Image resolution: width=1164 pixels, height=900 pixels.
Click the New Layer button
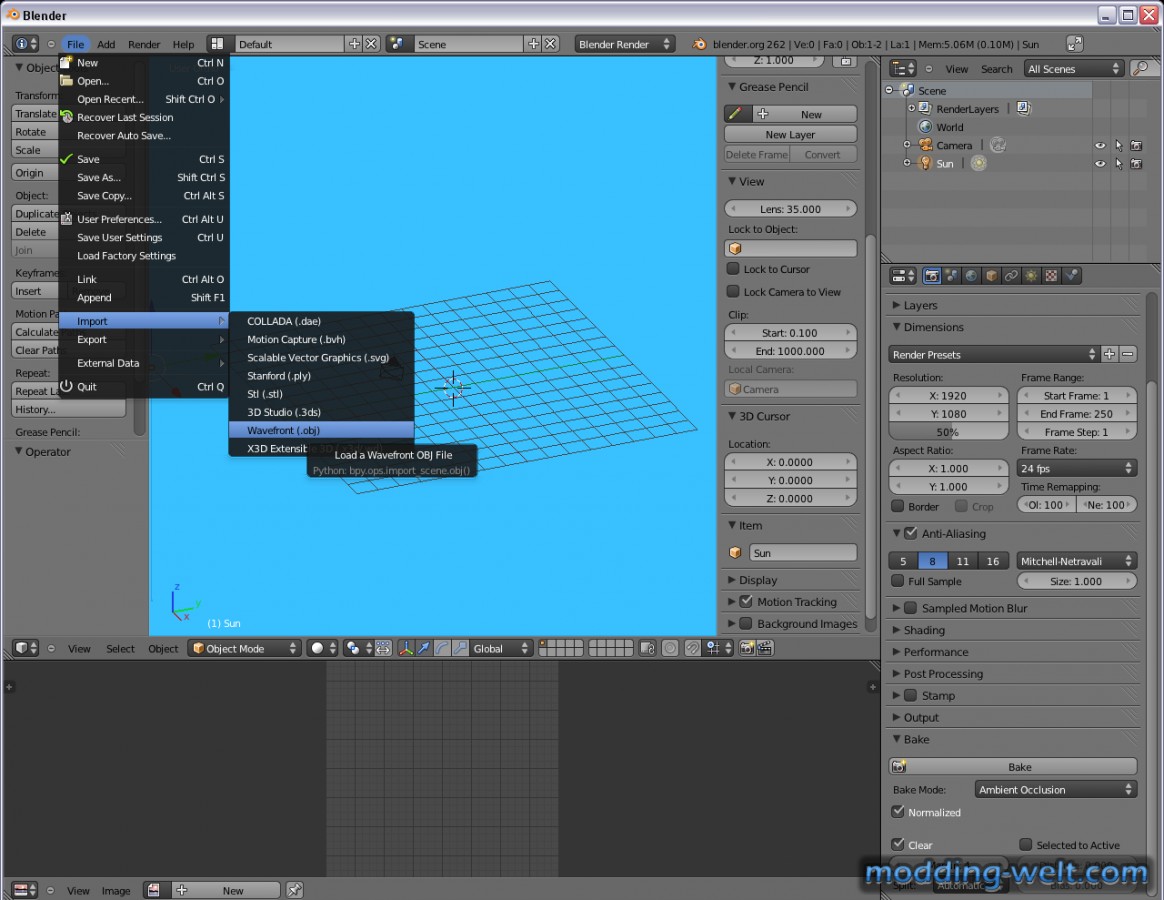(790, 134)
